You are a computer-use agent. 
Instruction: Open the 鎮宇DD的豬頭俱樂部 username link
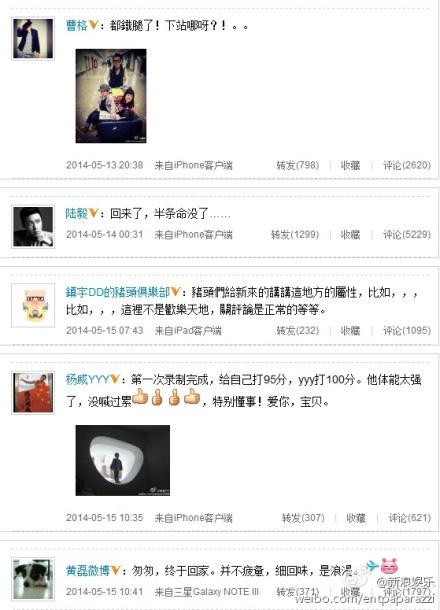click(118, 292)
